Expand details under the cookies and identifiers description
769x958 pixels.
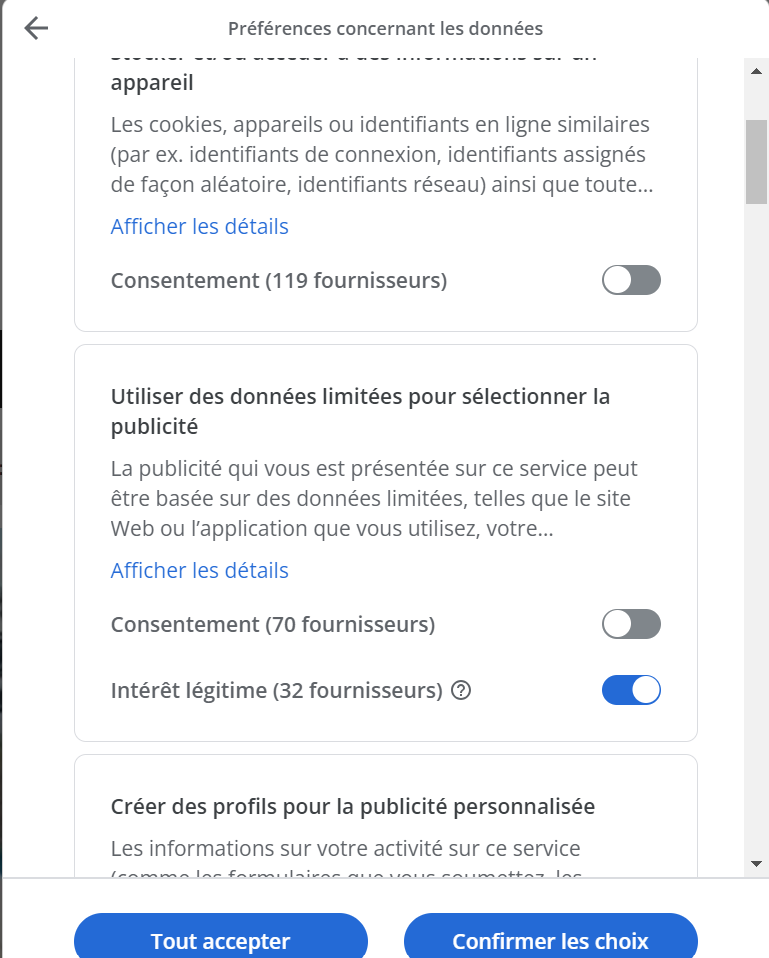(x=199, y=226)
